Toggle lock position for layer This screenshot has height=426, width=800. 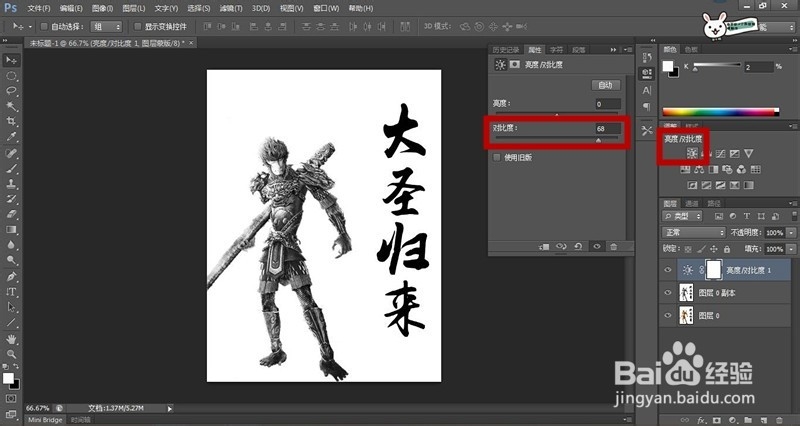[x=713, y=249]
